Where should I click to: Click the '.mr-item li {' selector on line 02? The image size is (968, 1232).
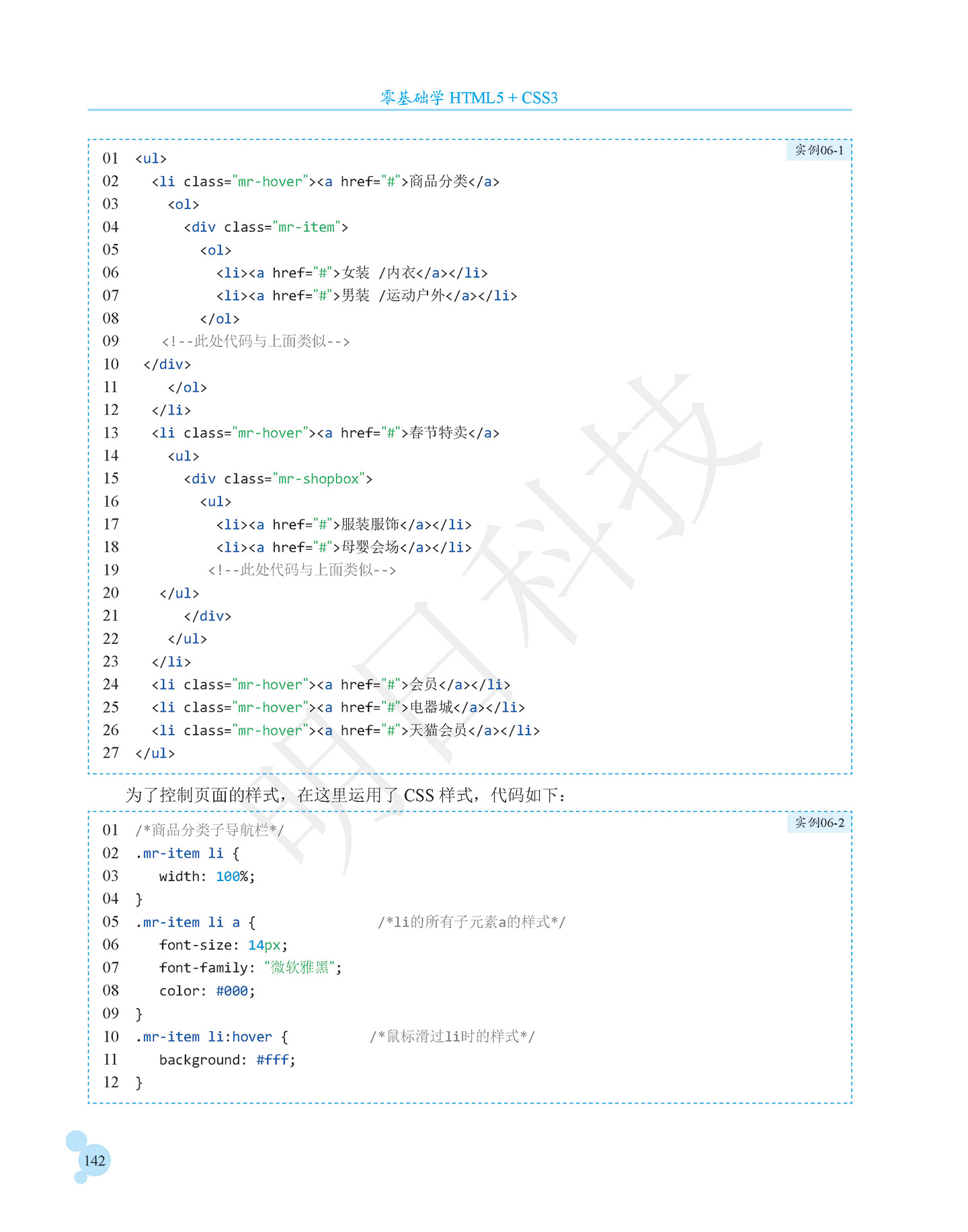pos(188,854)
